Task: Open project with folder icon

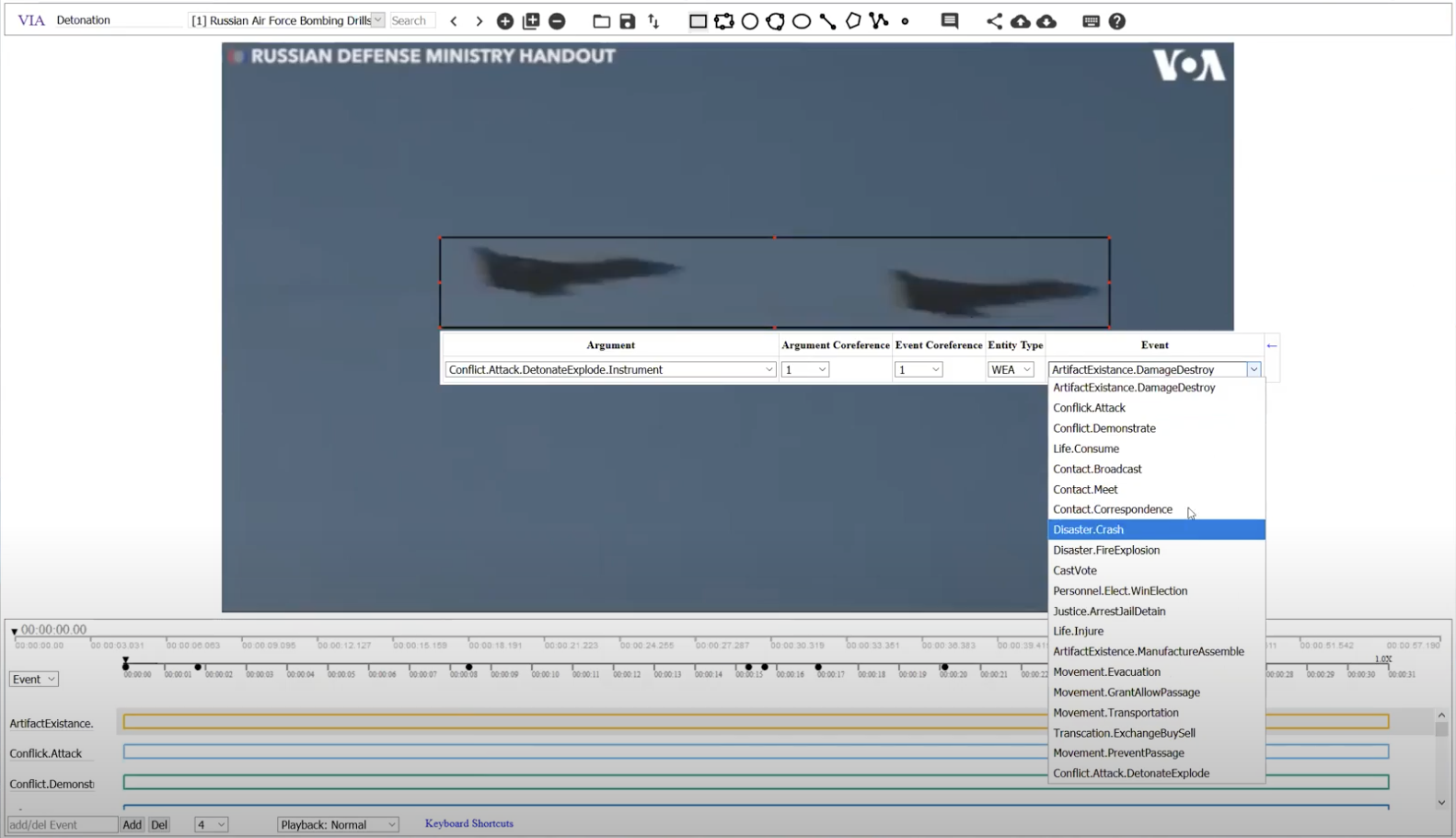Action: pyautogui.click(x=602, y=21)
